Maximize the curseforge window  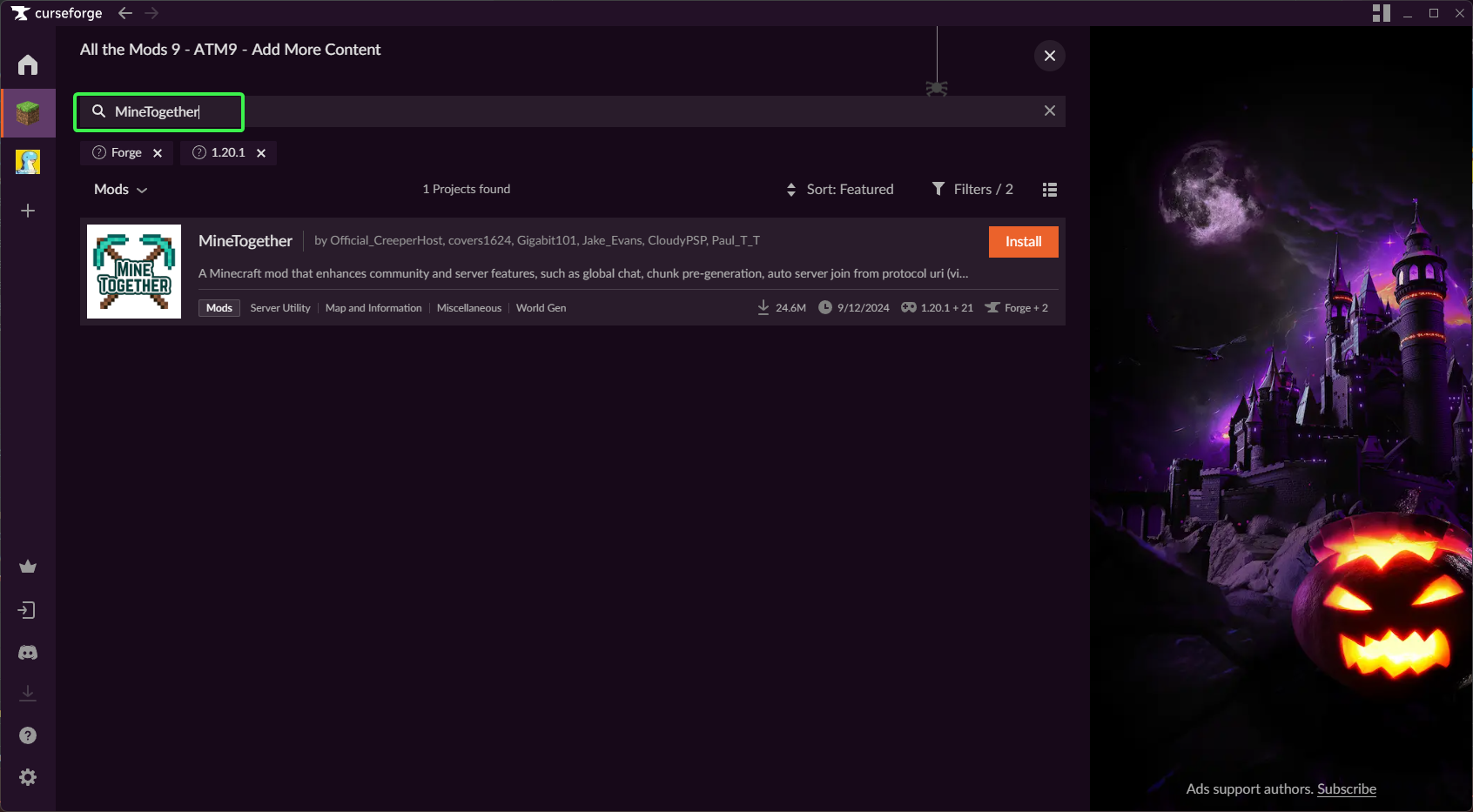1434,13
